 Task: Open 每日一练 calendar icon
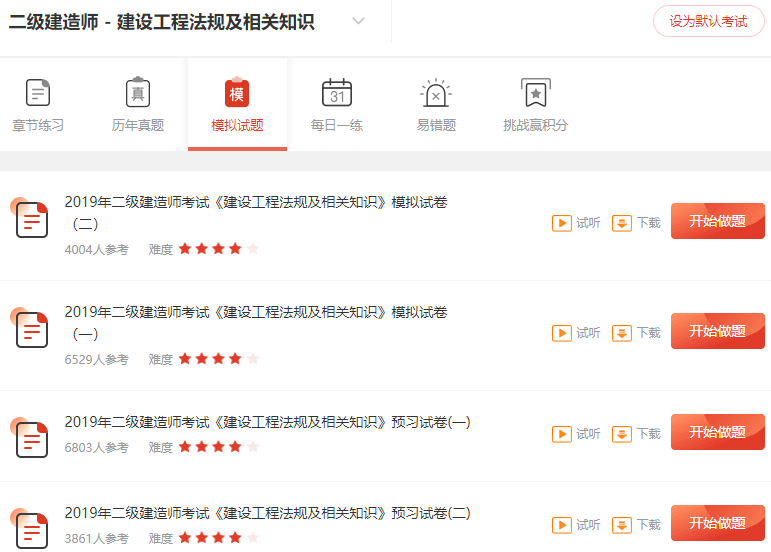337,92
